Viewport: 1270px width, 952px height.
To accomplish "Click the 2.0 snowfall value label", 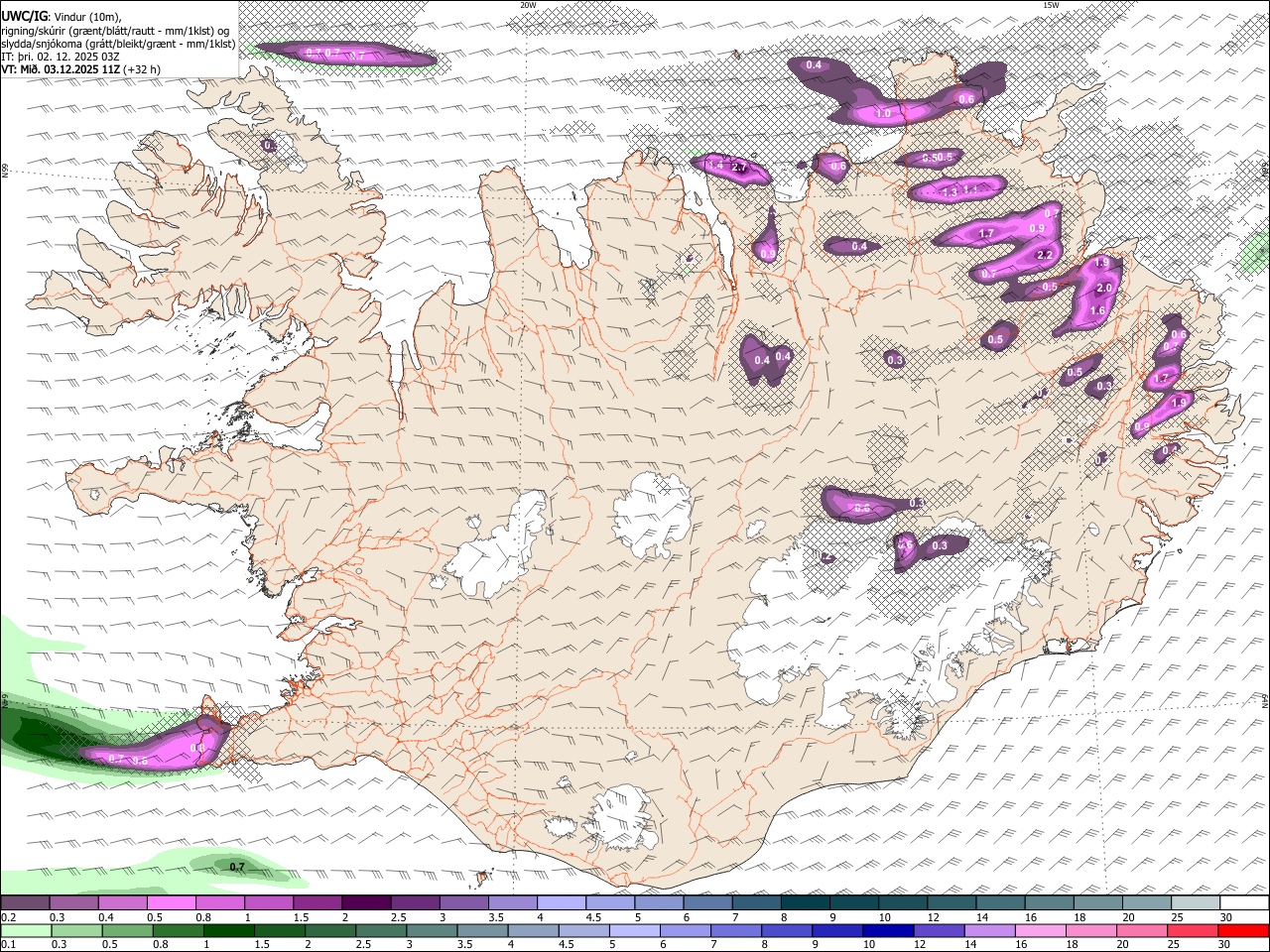I will pos(1105,288).
